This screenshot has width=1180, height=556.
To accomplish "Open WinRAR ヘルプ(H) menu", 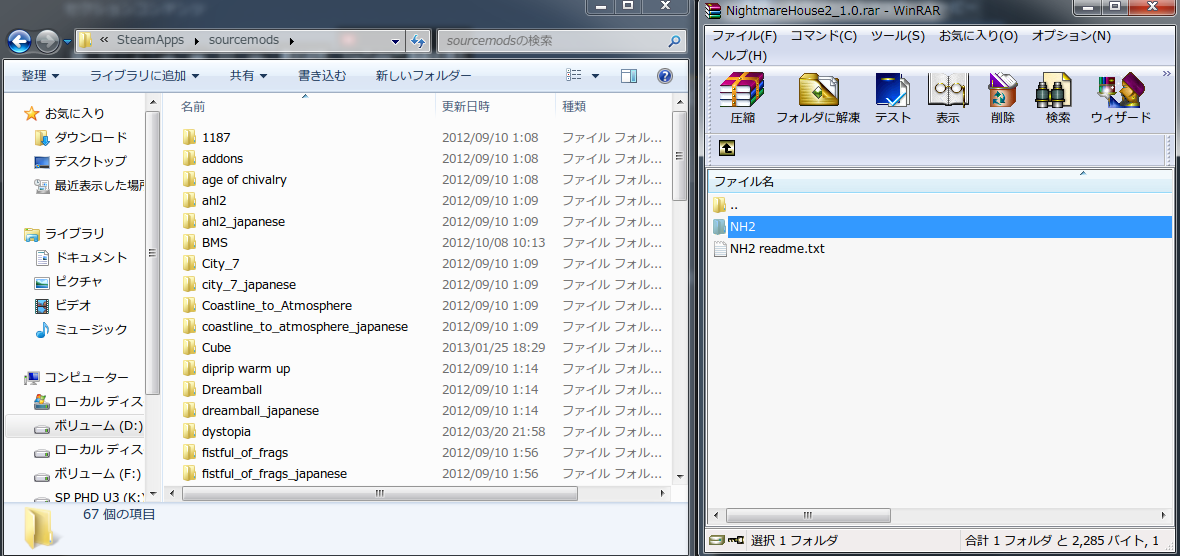I will (739, 56).
